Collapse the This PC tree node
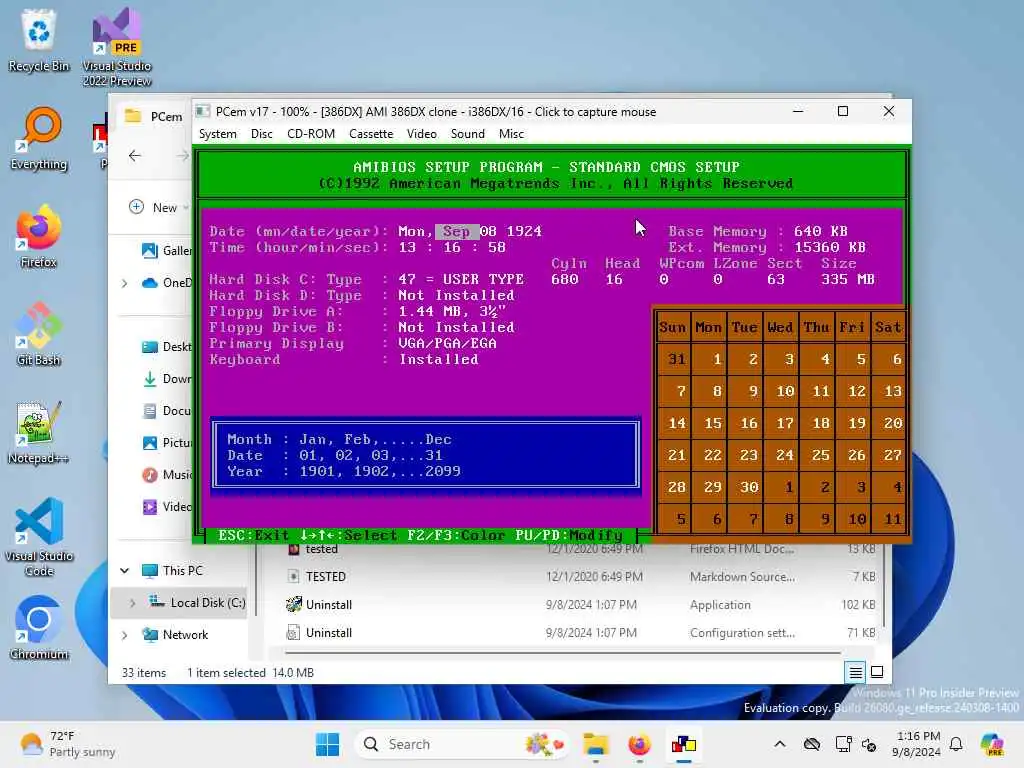Screen dimensions: 1024x768 point(125,571)
